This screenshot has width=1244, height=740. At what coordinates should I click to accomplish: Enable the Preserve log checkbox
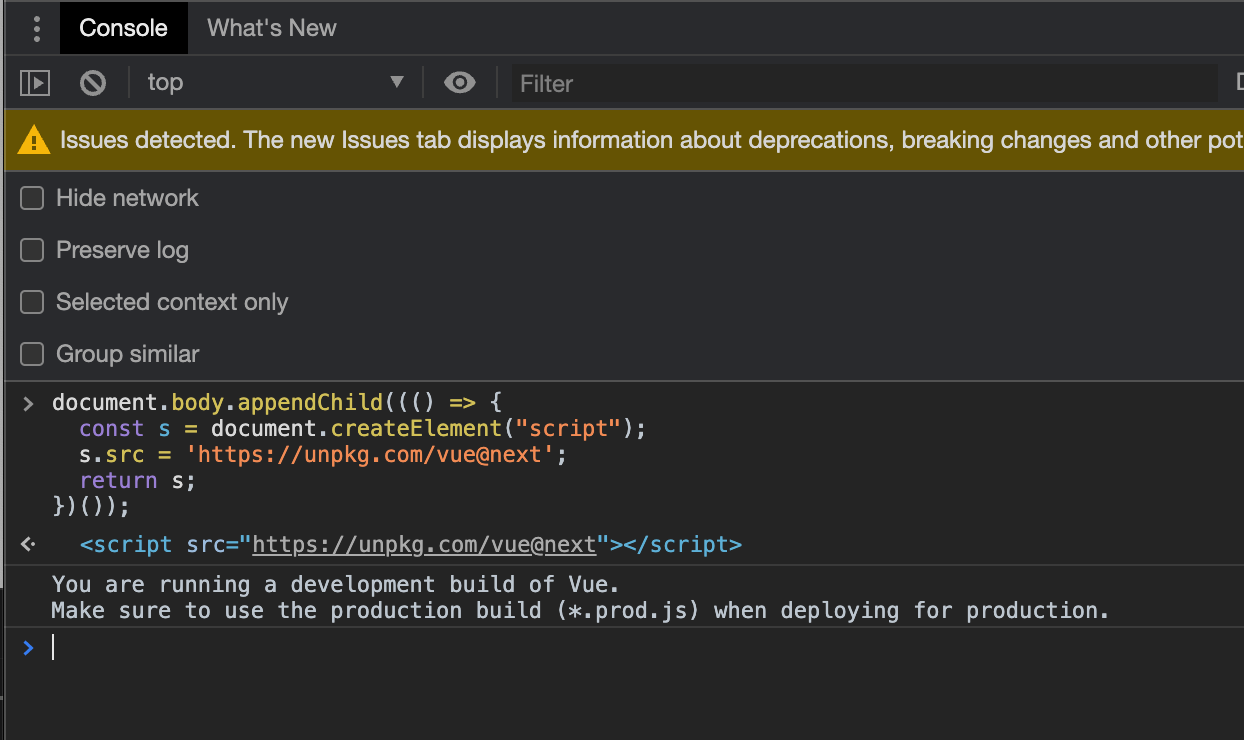point(33,250)
